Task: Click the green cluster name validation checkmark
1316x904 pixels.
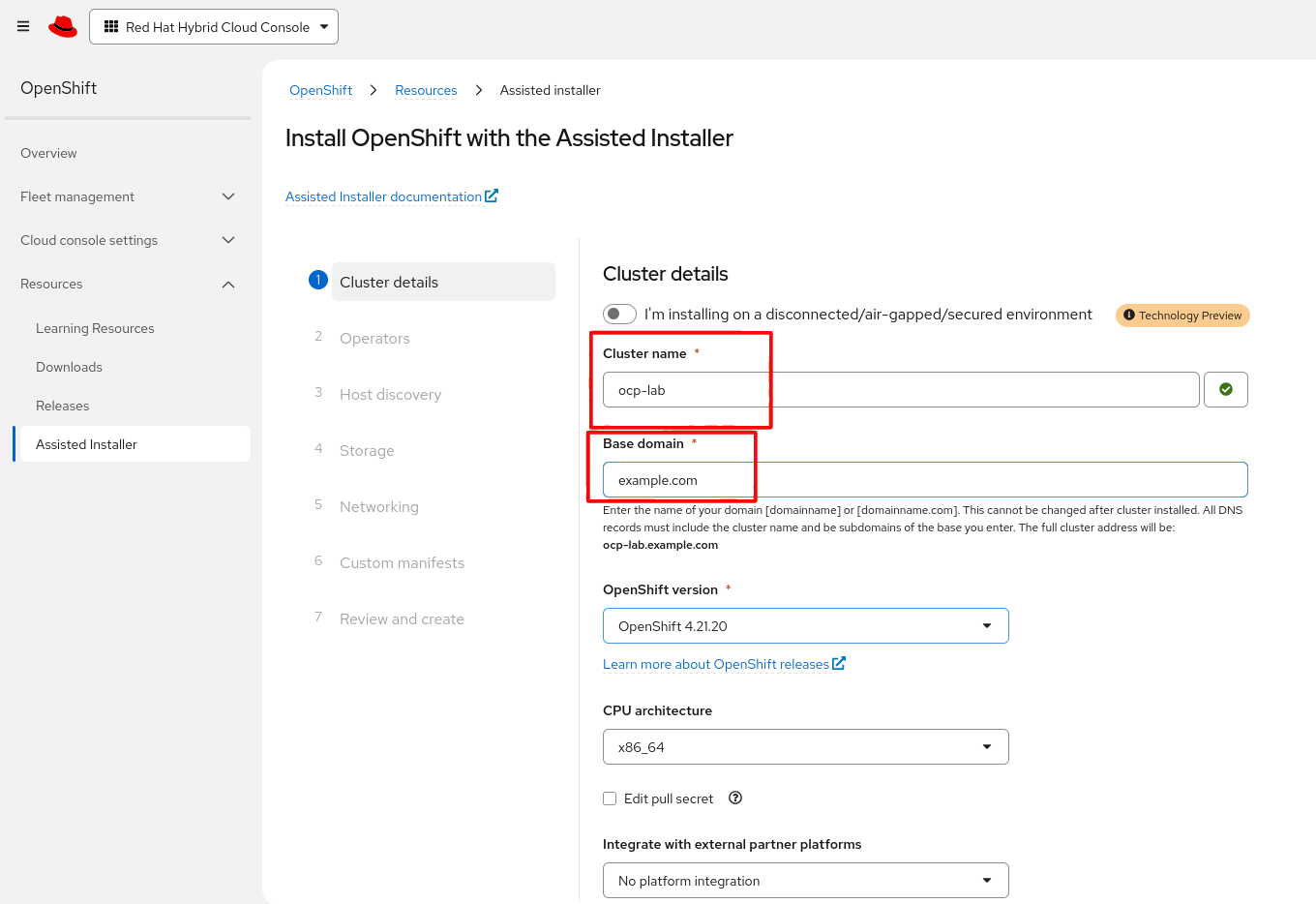Action: pos(1226,390)
